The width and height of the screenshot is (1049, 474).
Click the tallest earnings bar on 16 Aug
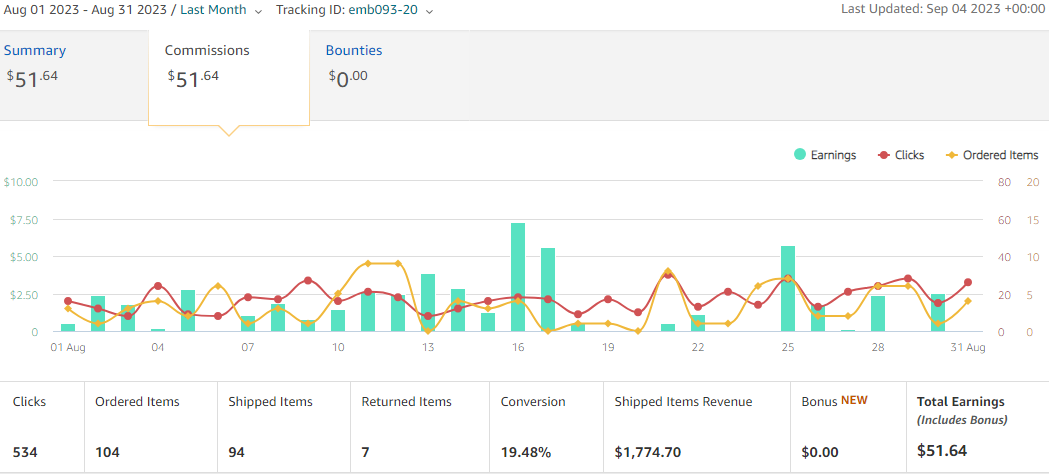[518, 277]
